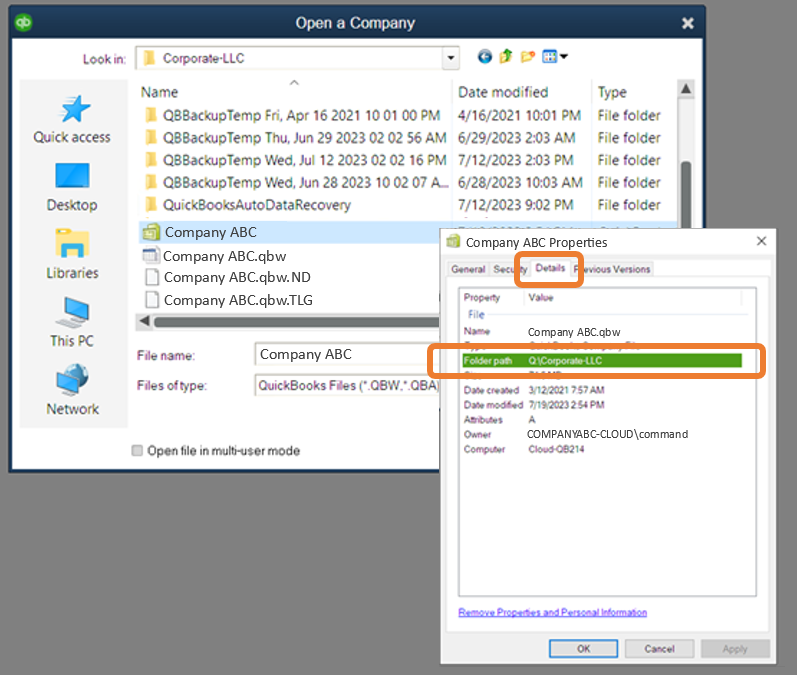
Task: Sort file list by Name column
Action: coord(159,92)
